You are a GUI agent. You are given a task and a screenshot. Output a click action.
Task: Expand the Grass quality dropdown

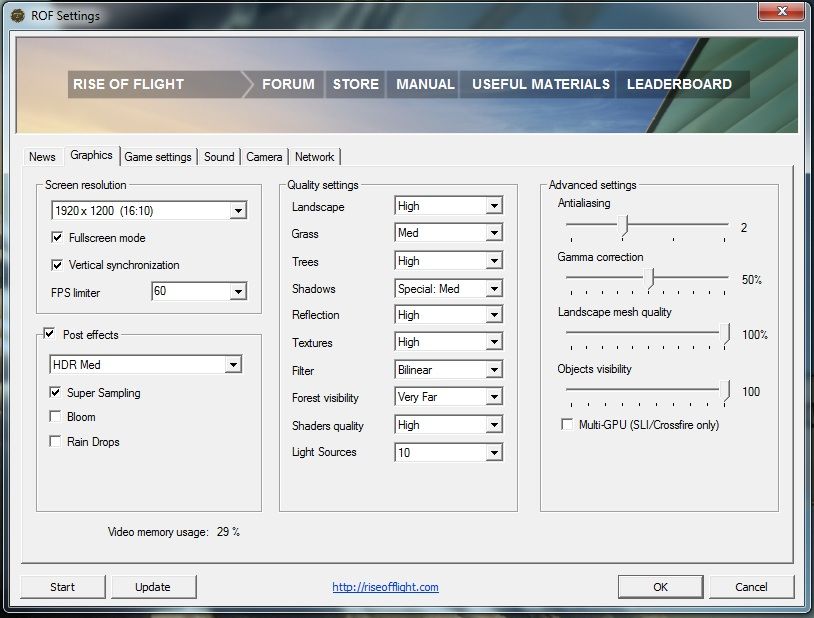[449, 233]
